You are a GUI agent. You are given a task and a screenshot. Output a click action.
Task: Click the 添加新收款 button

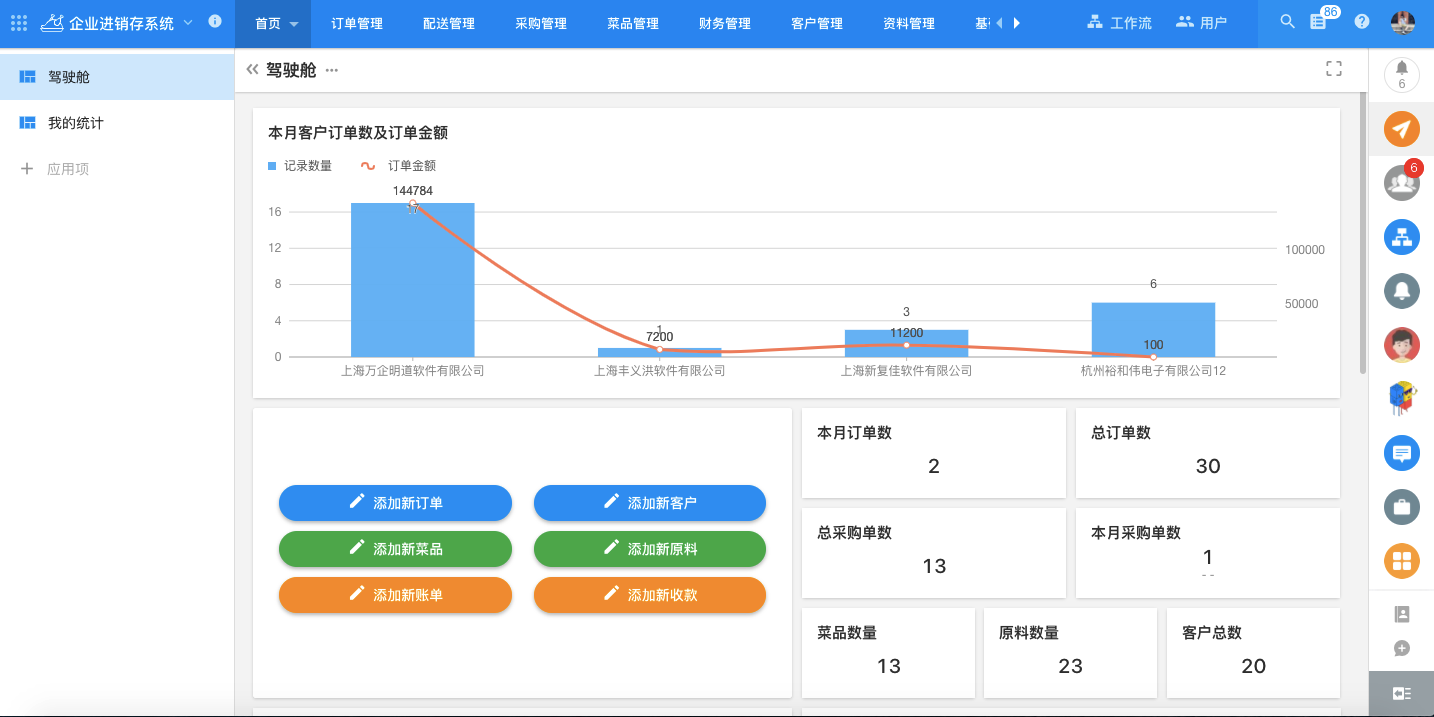[x=650, y=595]
